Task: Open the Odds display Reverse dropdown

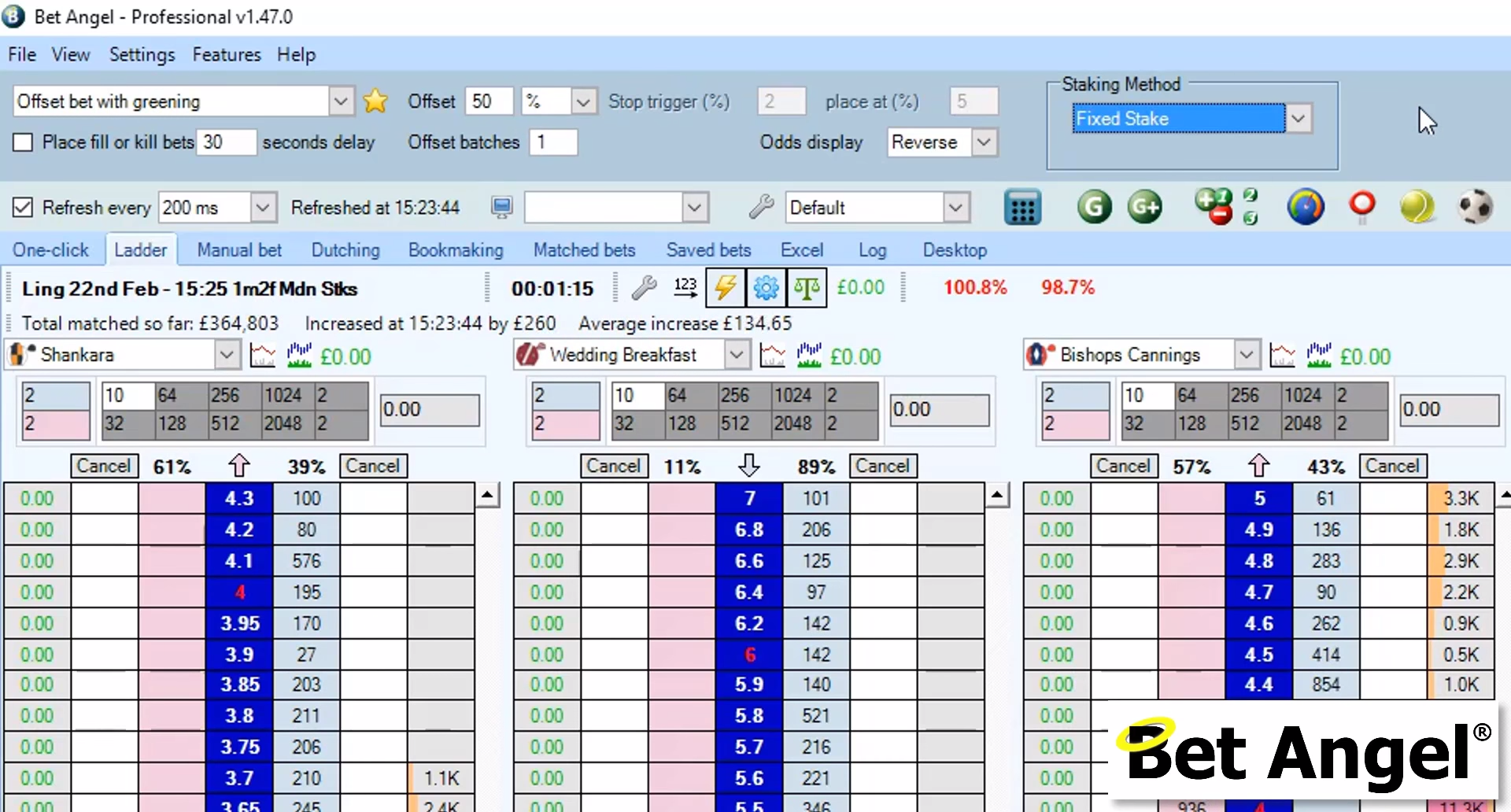Action: [x=983, y=142]
